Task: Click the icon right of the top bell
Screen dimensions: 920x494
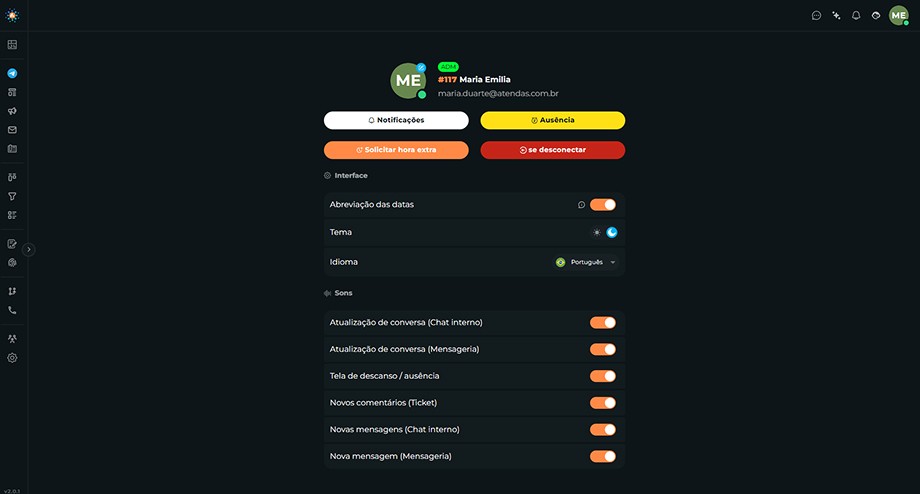Action: (x=876, y=16)
